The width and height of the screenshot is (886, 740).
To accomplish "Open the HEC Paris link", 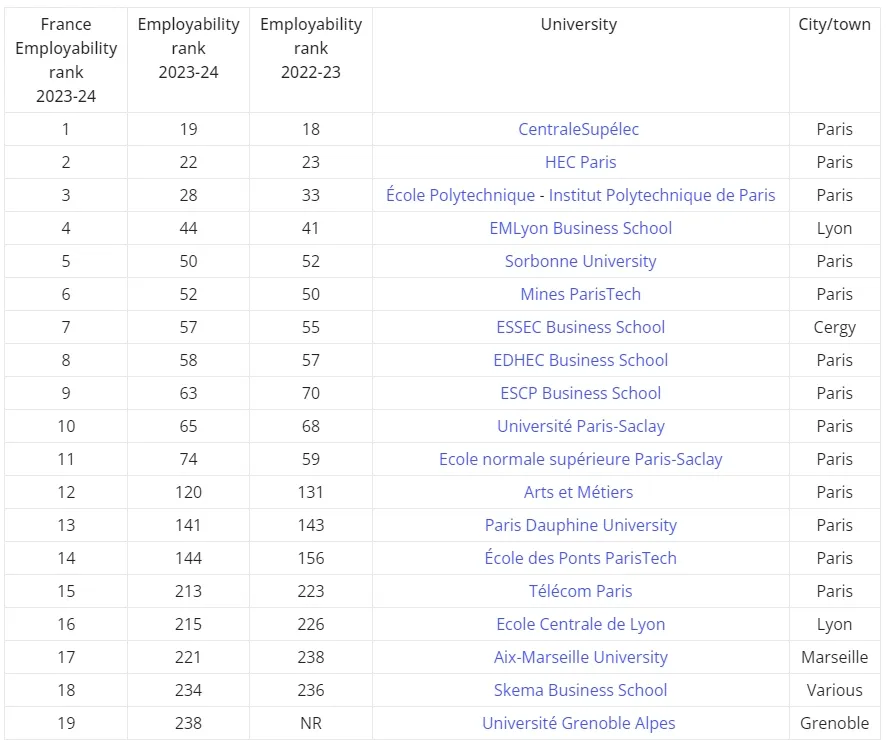I will tap(580, 162).
